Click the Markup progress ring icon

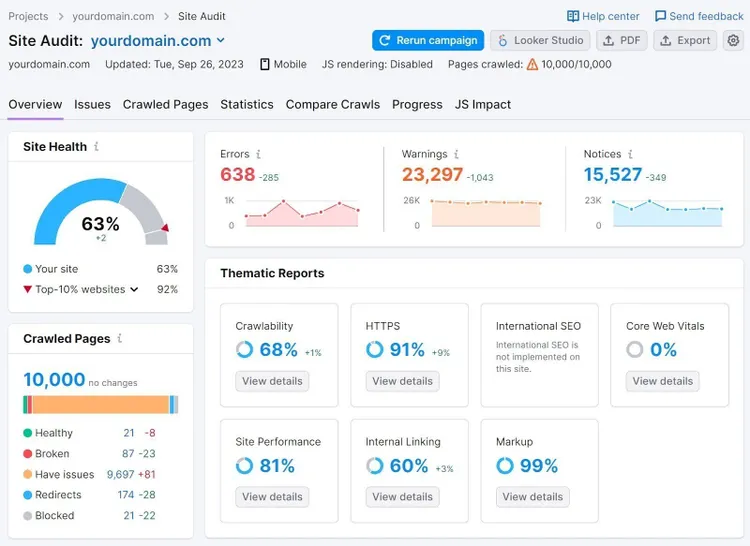click(505, 465)
